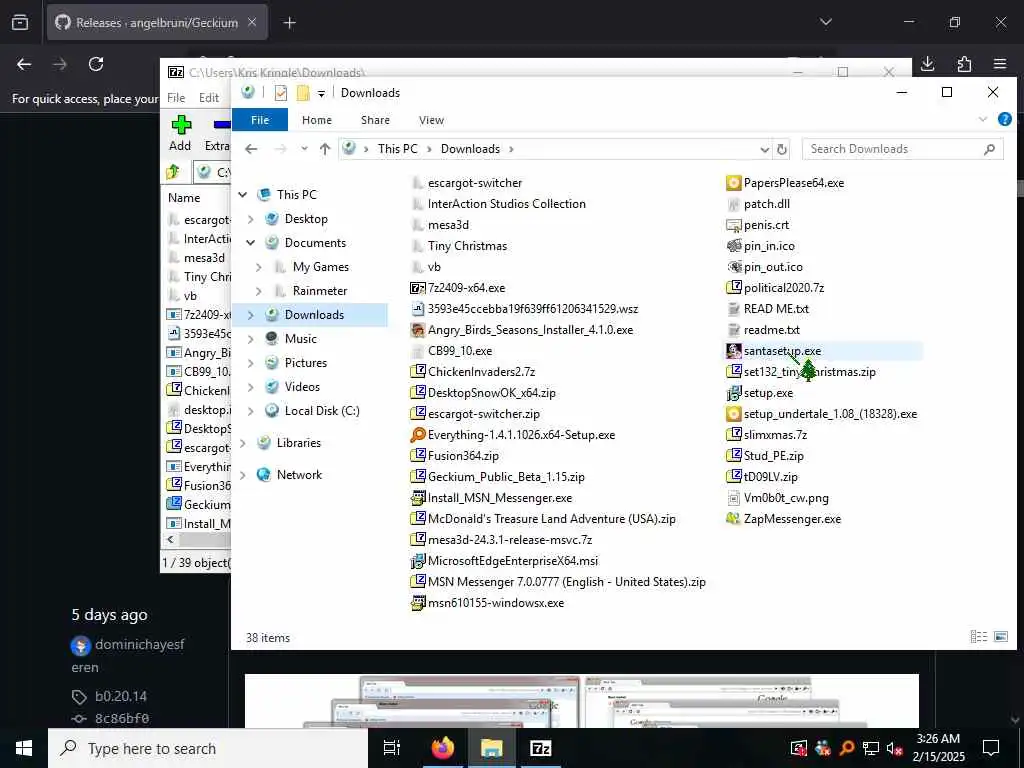Screen dimensions: 1024x768
Task: Open Firefox from the taskbar
Action: pyautogui.click(x=443, y=748)
